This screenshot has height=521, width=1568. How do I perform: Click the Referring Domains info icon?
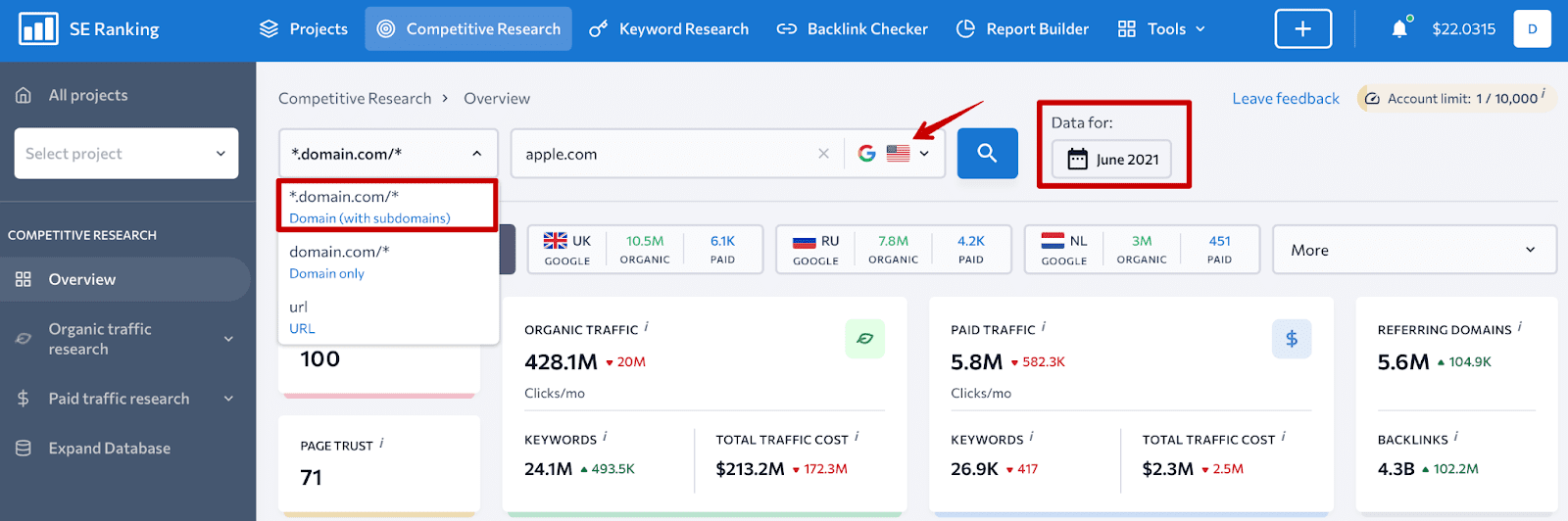click(1519, 327)
